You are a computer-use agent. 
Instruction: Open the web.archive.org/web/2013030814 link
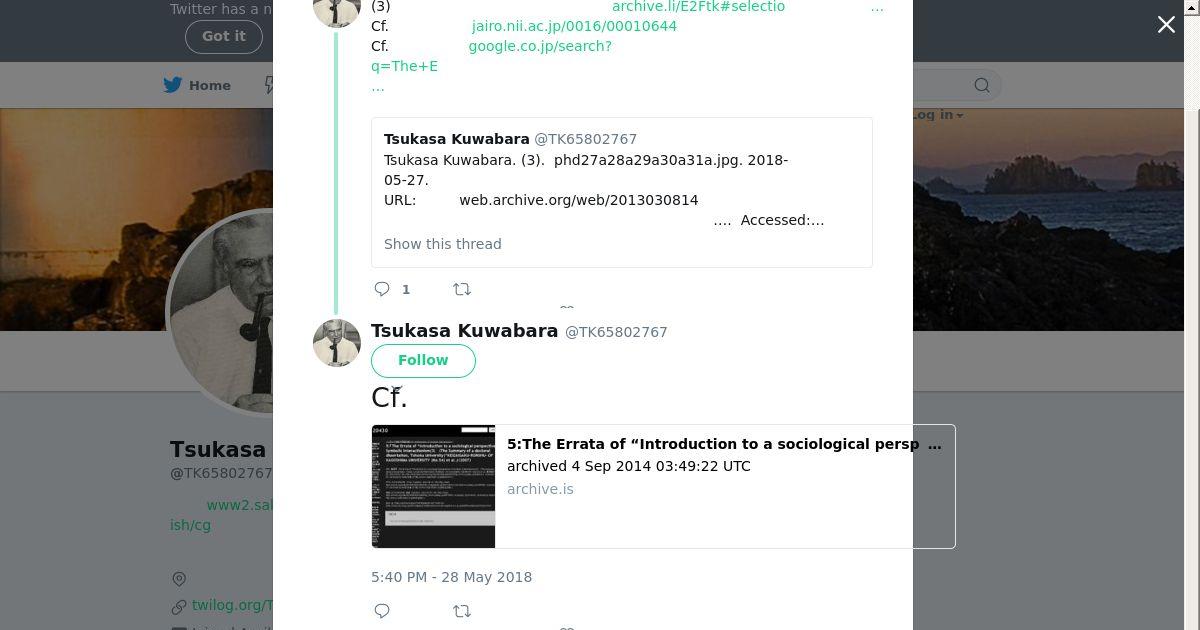(x=579, y=200)
